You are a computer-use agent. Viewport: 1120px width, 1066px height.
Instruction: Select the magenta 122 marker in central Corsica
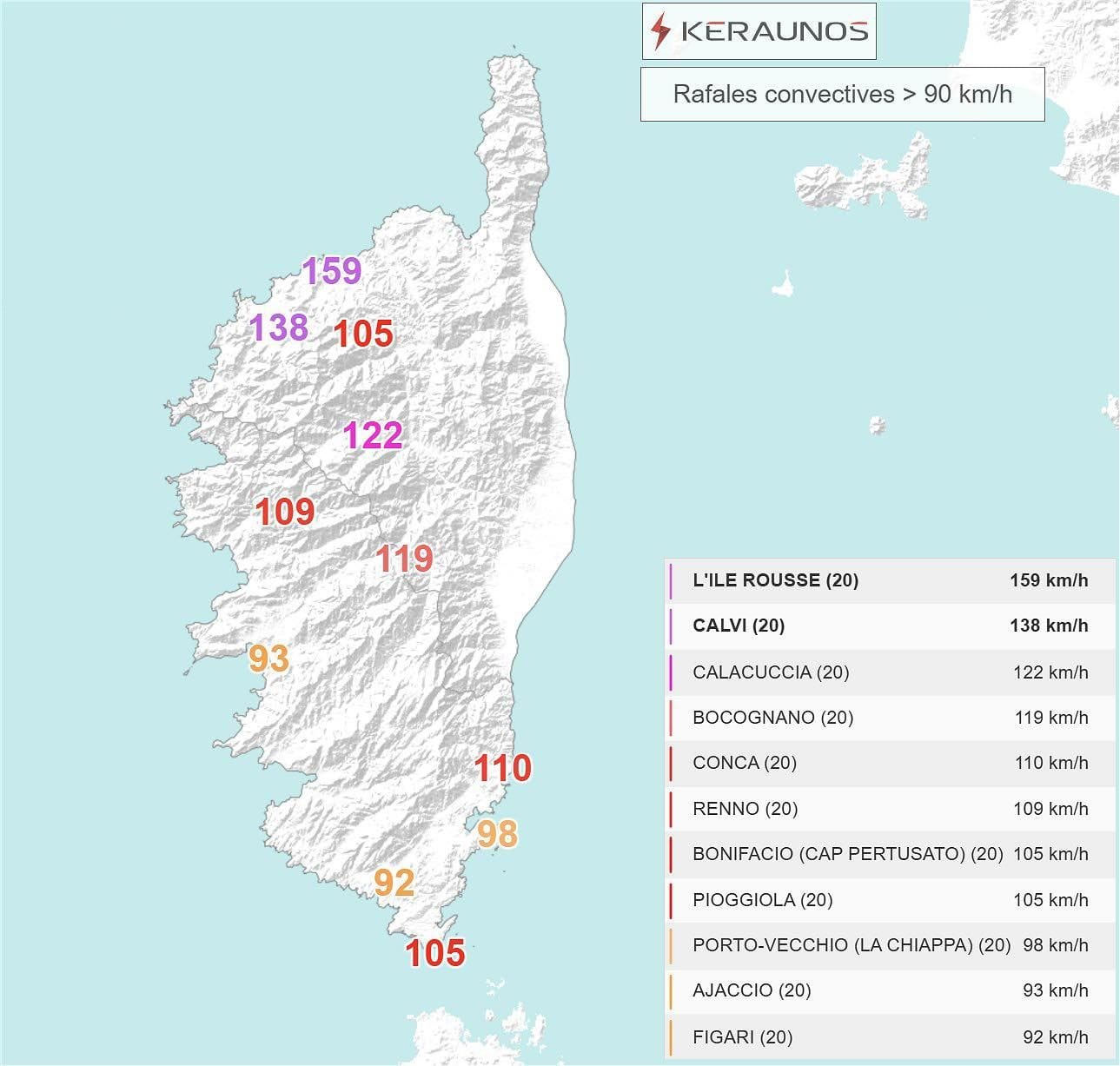[x=373, y=435]
